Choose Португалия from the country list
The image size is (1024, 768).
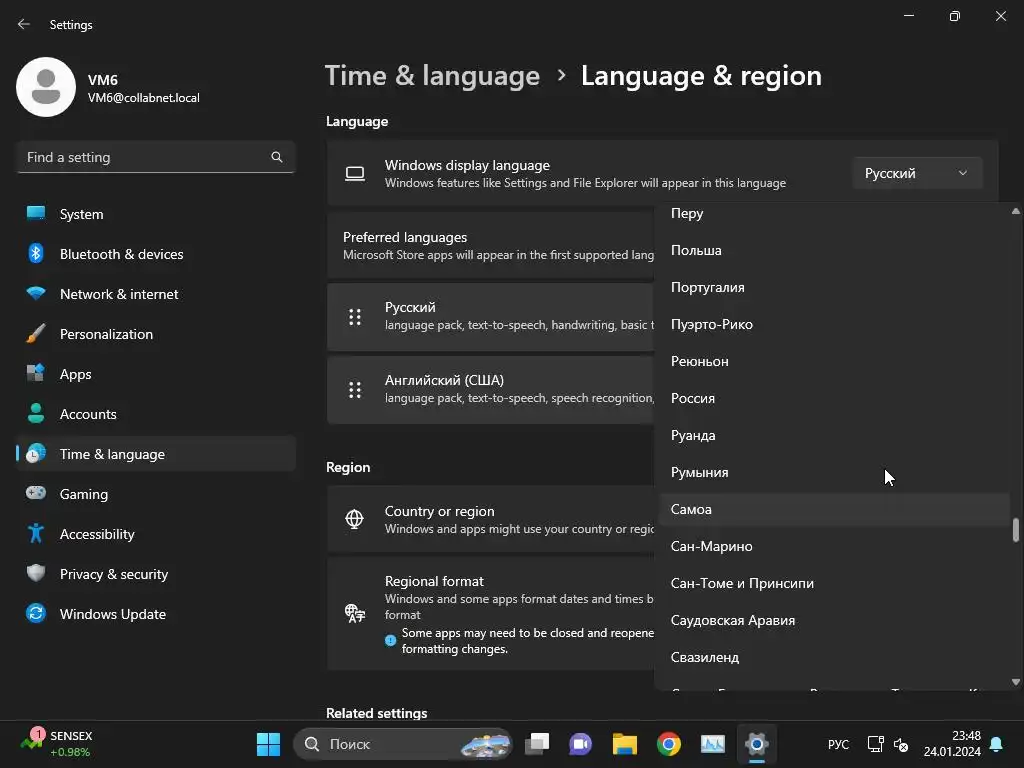(833, 287)
